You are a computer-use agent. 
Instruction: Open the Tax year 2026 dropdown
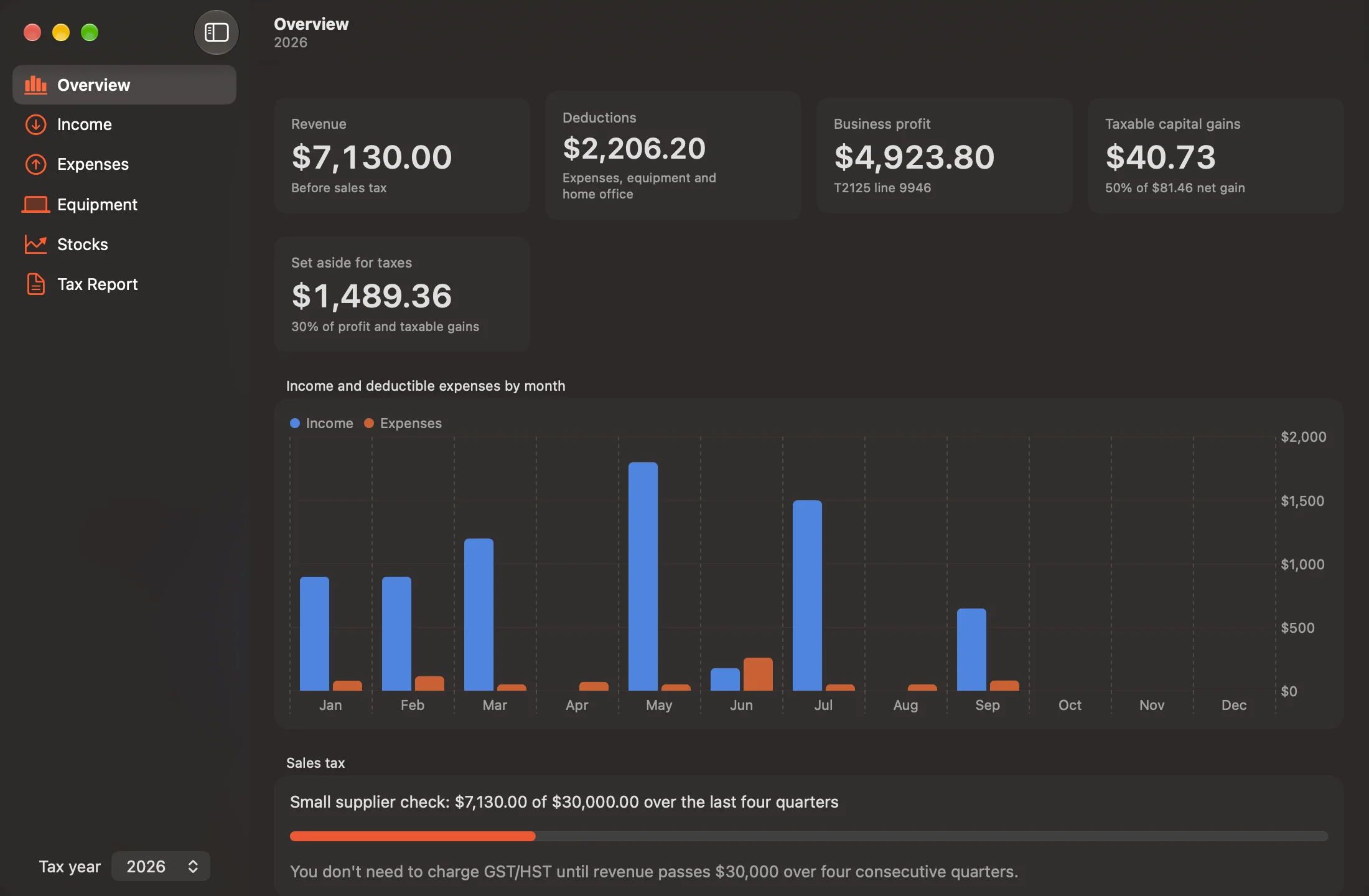pyautogui.click(x=161, y=866)
